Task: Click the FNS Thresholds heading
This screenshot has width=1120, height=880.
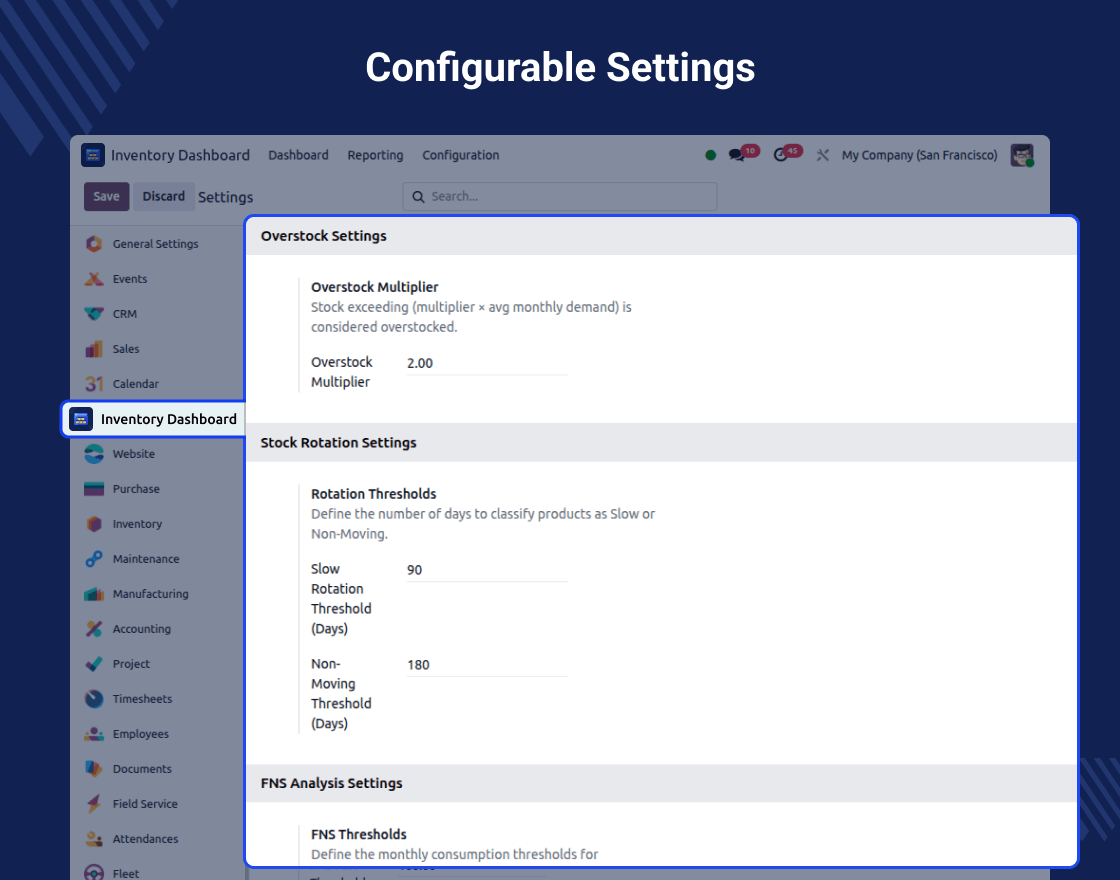Action: click(359, 834)
